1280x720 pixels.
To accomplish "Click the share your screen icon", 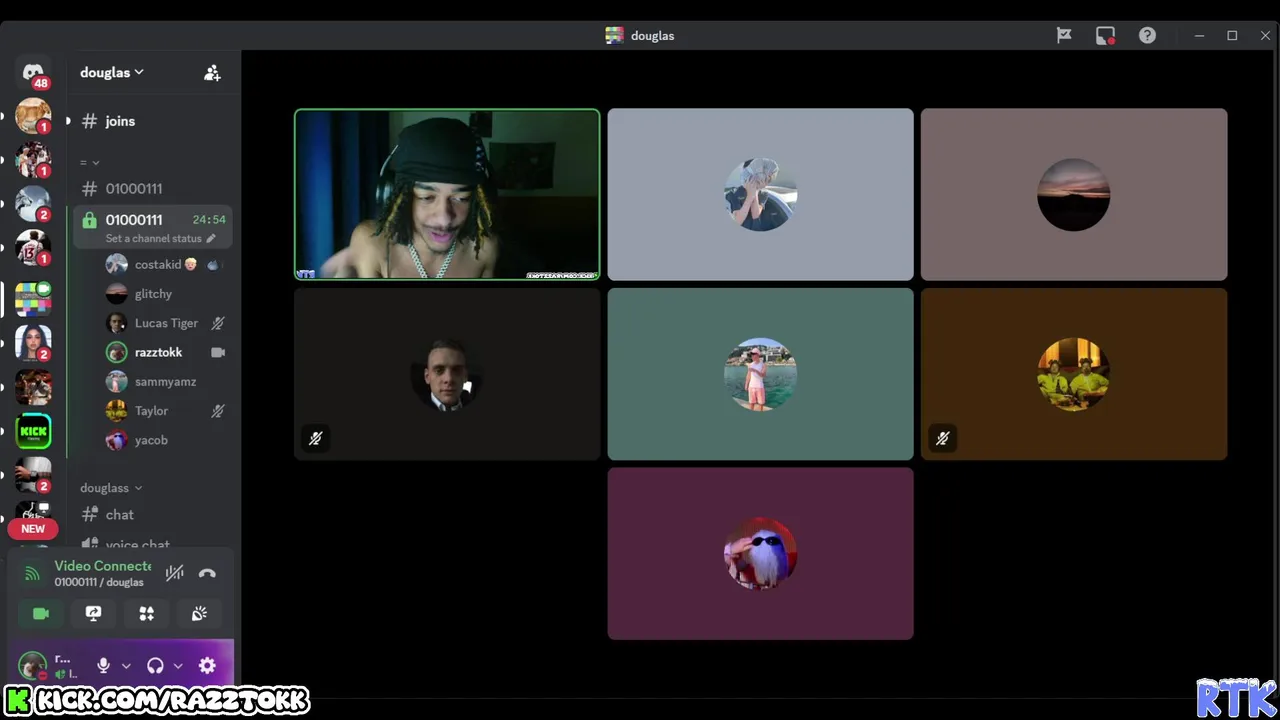I will pos(93,614).
